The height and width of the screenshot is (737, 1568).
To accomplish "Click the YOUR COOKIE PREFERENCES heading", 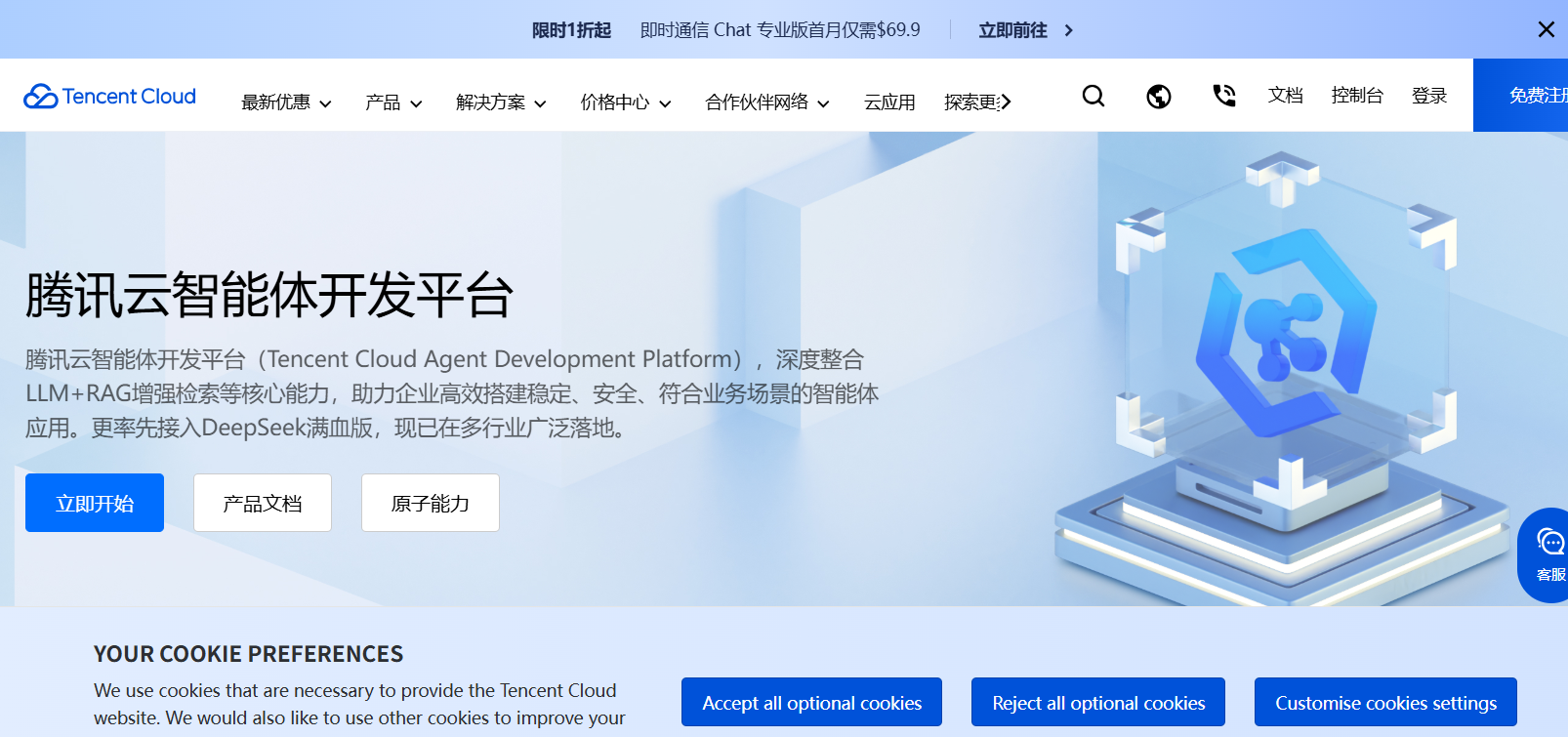I will 248,654.
